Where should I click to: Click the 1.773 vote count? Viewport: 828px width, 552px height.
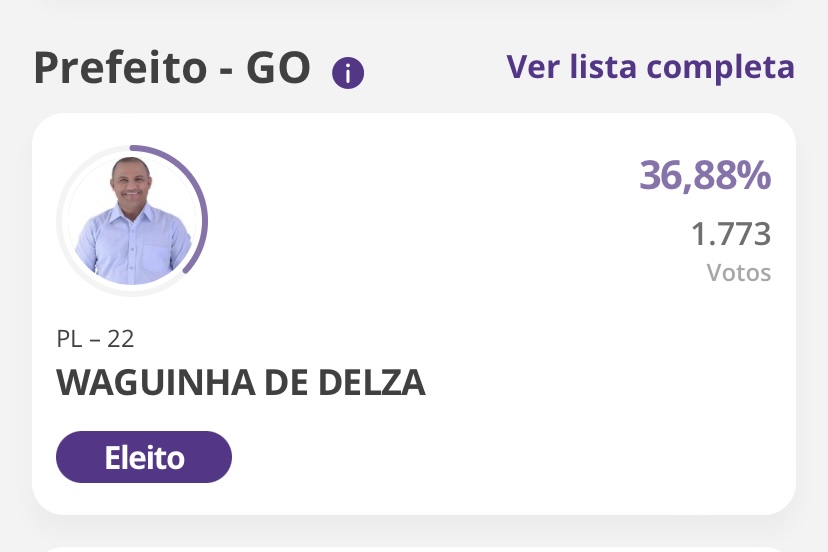tap(731, 233)
